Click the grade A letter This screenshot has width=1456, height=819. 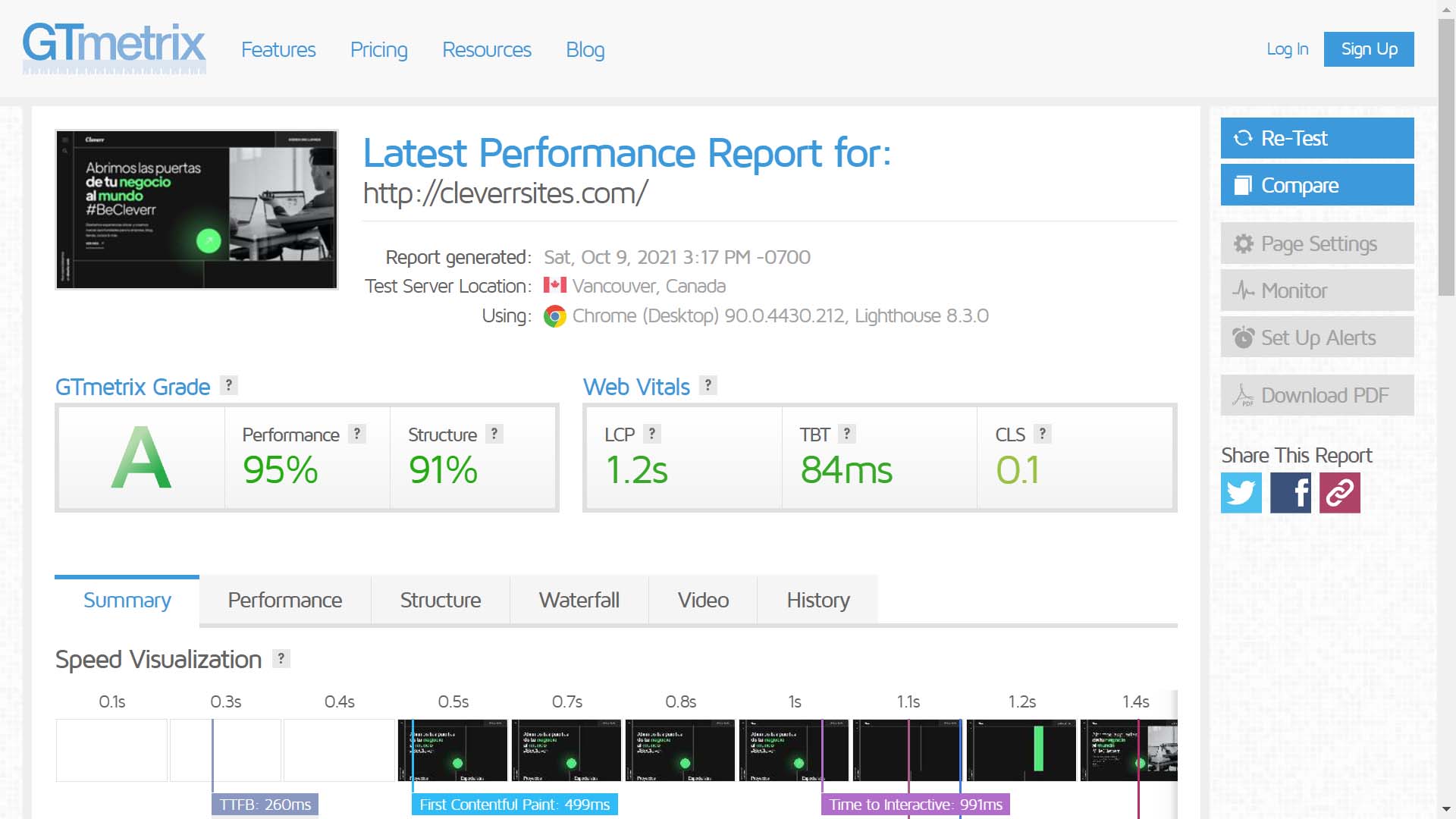[x=141, y=457]
